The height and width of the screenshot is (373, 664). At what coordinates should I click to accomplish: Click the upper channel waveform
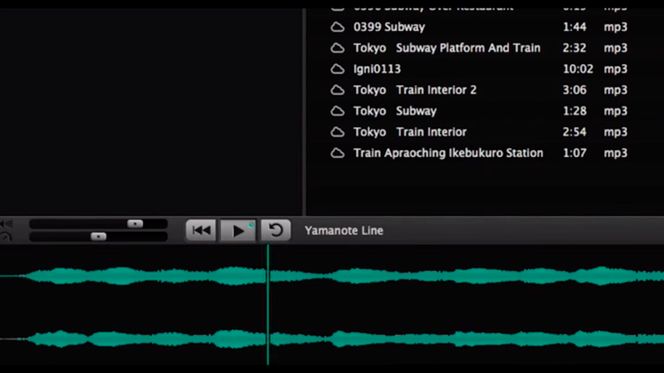[x=332, y=276]
